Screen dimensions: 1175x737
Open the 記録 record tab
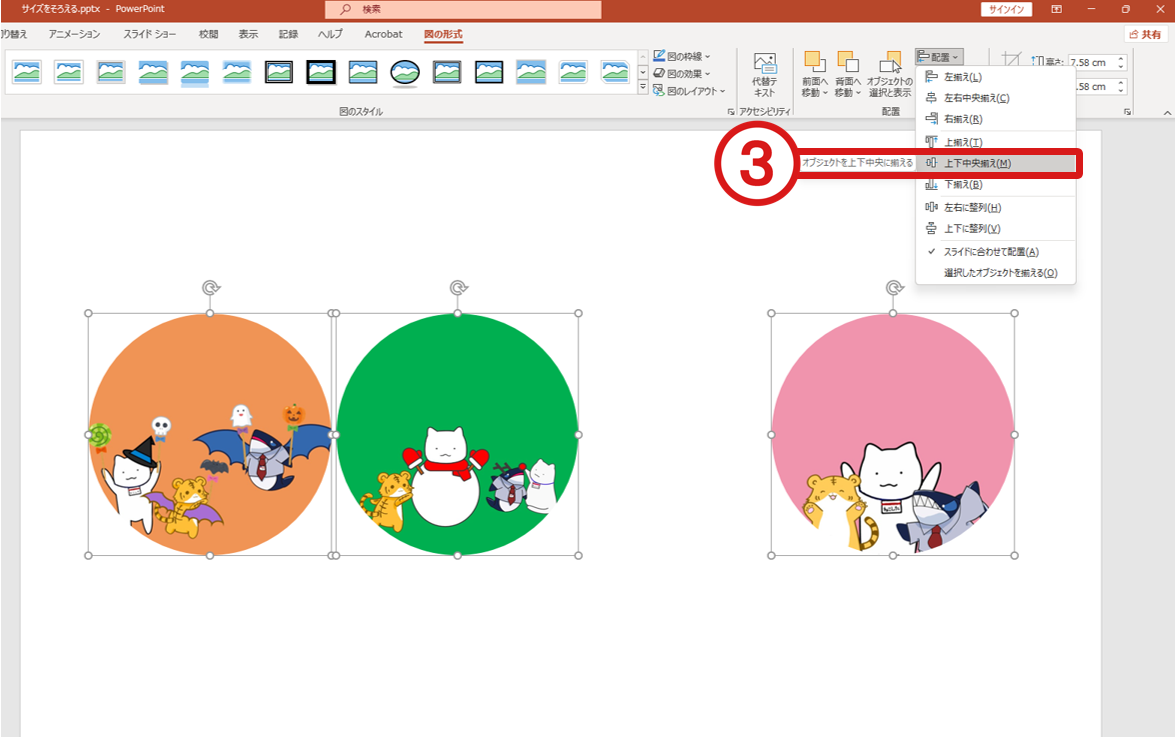click(x=288, y=34)
